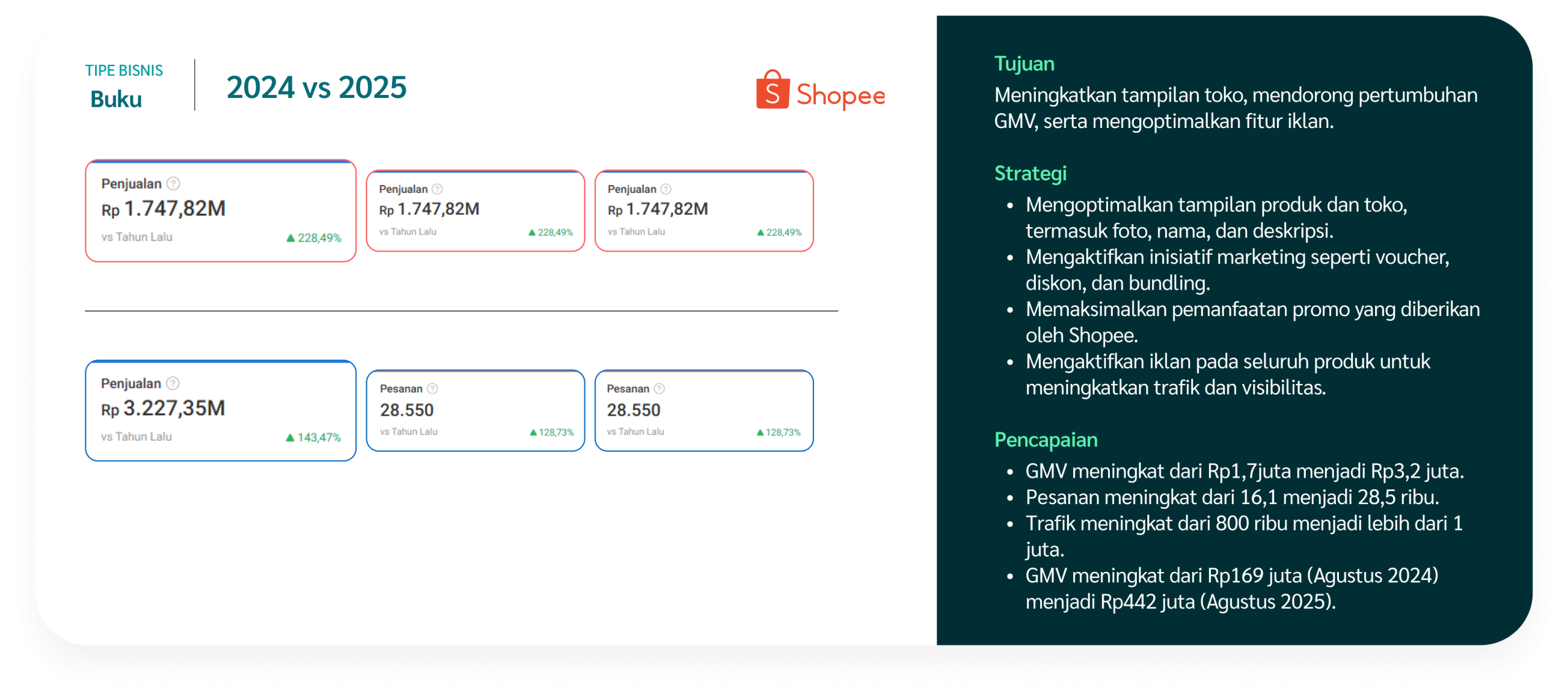Select the Rp 3.227,35M sales value
Viewport: 1568px width, 700px height.
[164, 408]
